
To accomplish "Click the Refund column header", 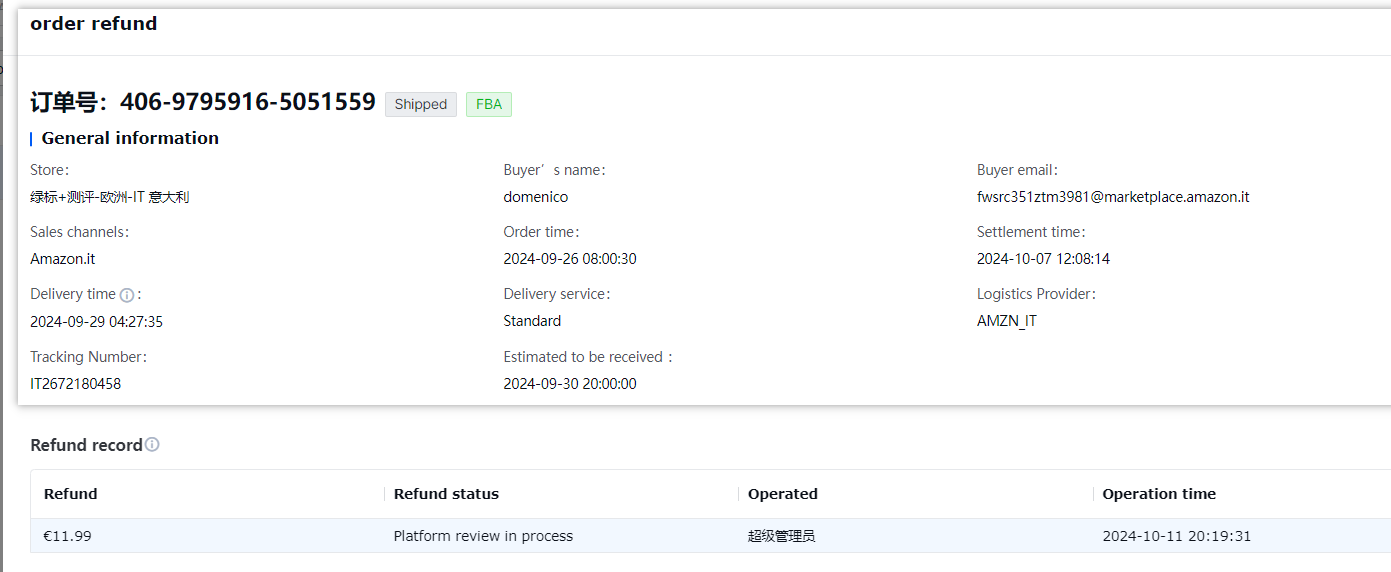I will click(71, 494).
